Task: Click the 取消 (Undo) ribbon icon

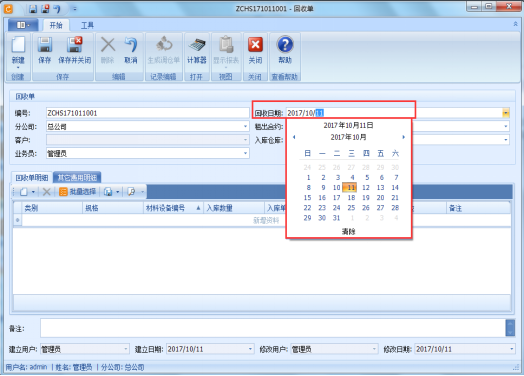Action: pyautogui.click(x=131, y=51)
